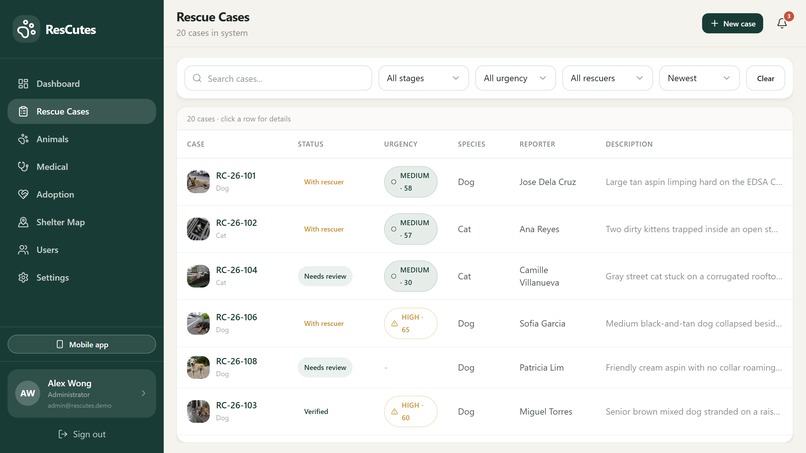
Task: Go to Animals section
Action: pos(82,139)
